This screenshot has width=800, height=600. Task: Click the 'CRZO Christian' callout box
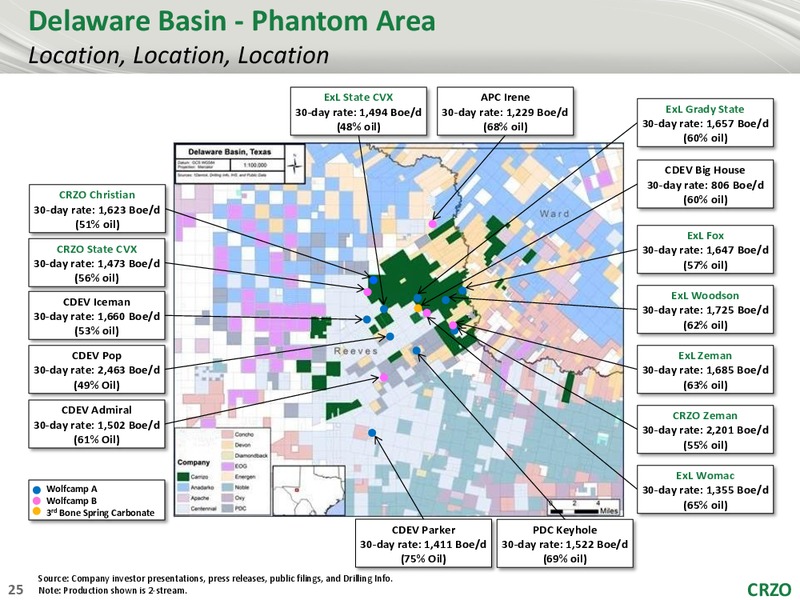(x=97, y=209)
